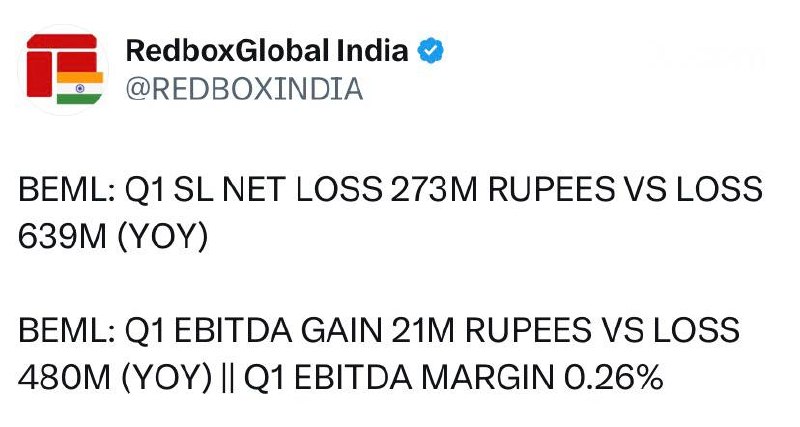Viewport: 800px width, 427px height.
Task: Click the '480M (YOY)' text
Action: click(x=115, y=378)
